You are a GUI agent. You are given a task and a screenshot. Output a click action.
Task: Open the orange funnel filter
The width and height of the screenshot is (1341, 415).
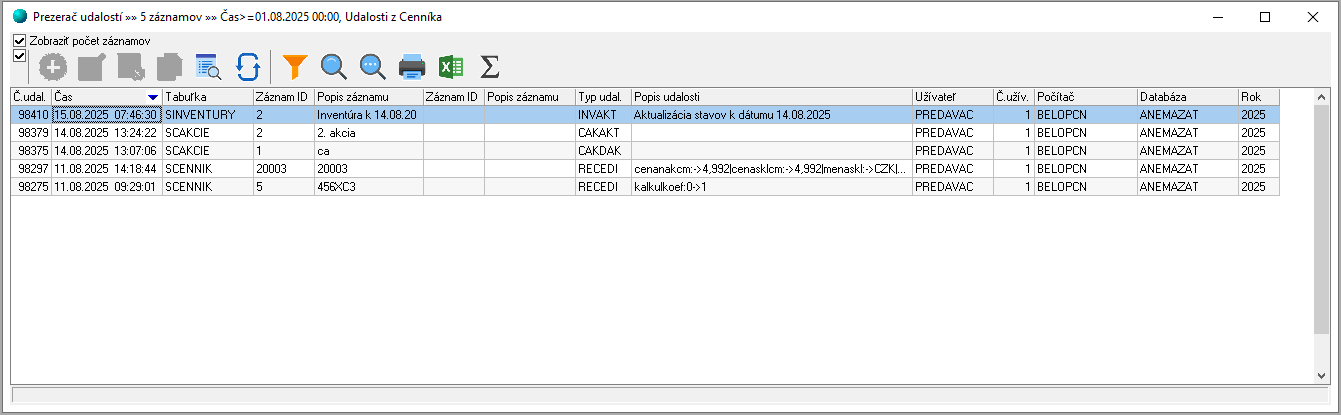(x=295, y=67)
